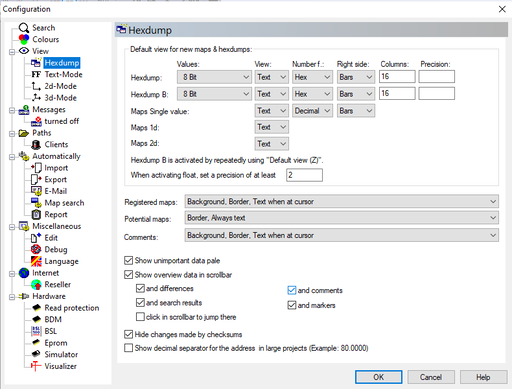The width and height of the screenshot is (512, 389).
Task: Click the BSL icon
Action: [36, 331]
